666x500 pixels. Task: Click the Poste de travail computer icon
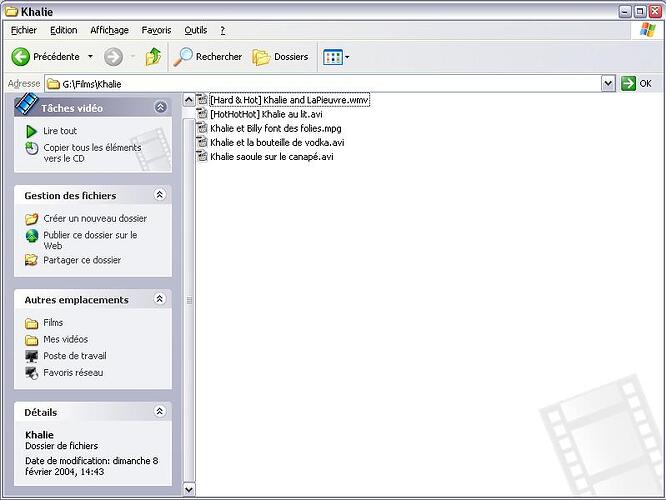click(32, 356)
